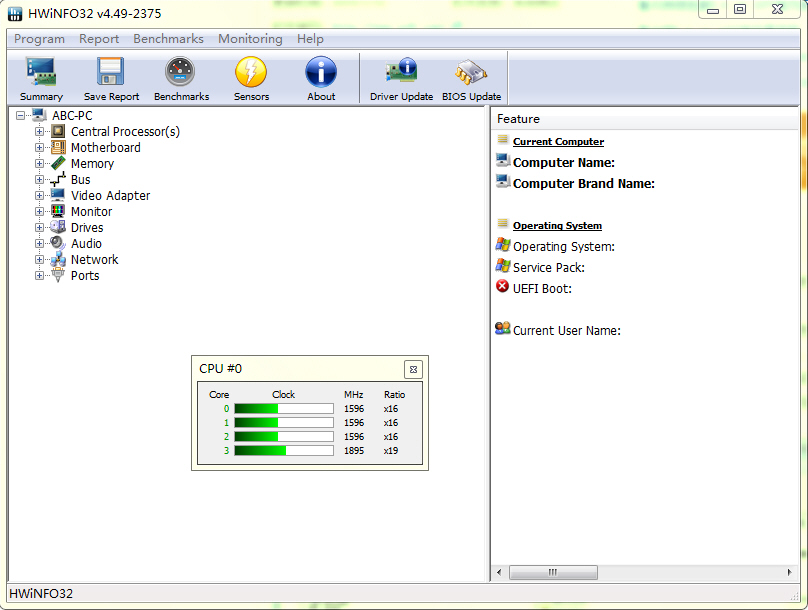The width and height of the screenshot is (808, 610).
Task: Expand the Network node
Action: [39, 260]
